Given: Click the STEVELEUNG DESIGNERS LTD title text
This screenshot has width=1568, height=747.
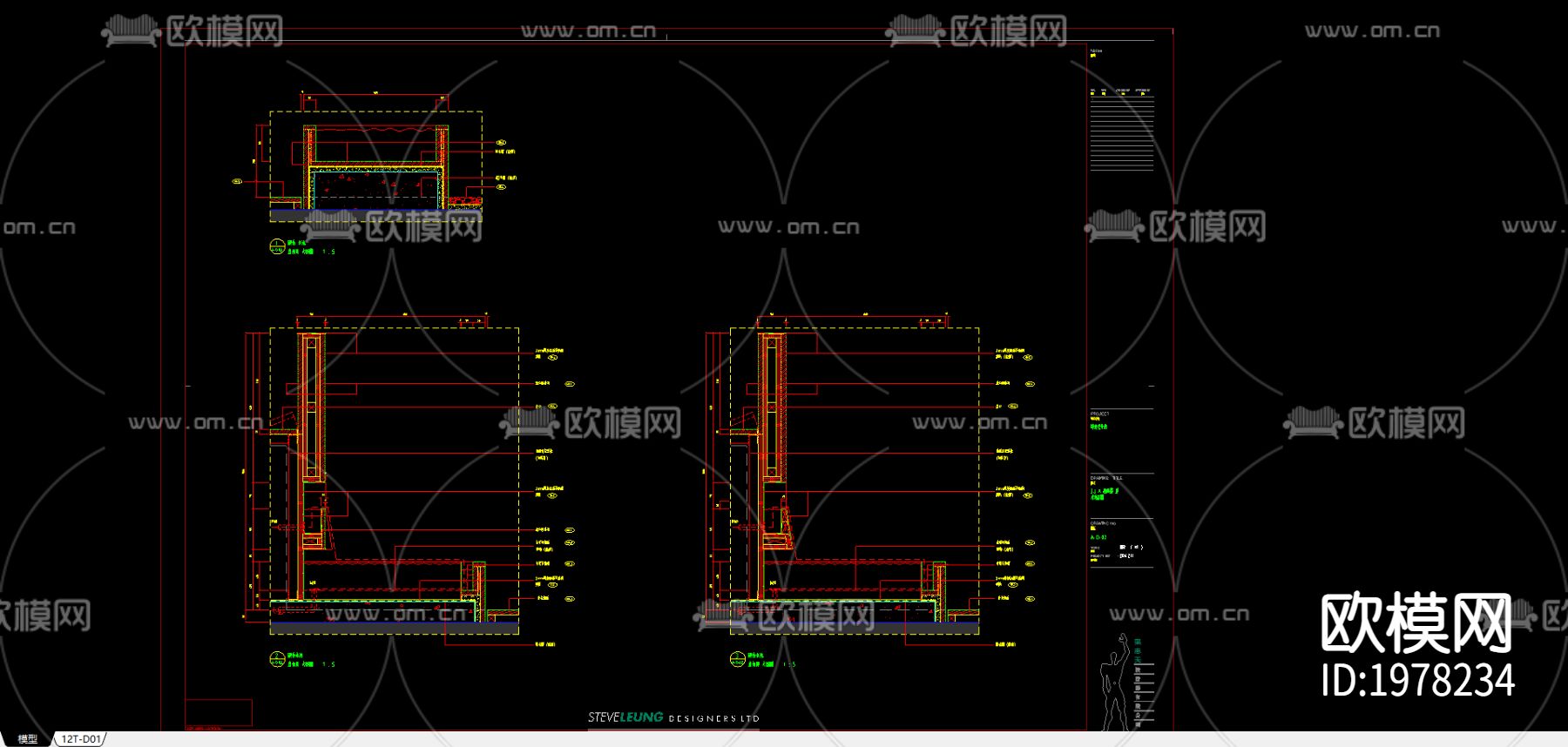Looking at the screenshot, I should click(673, 718).
